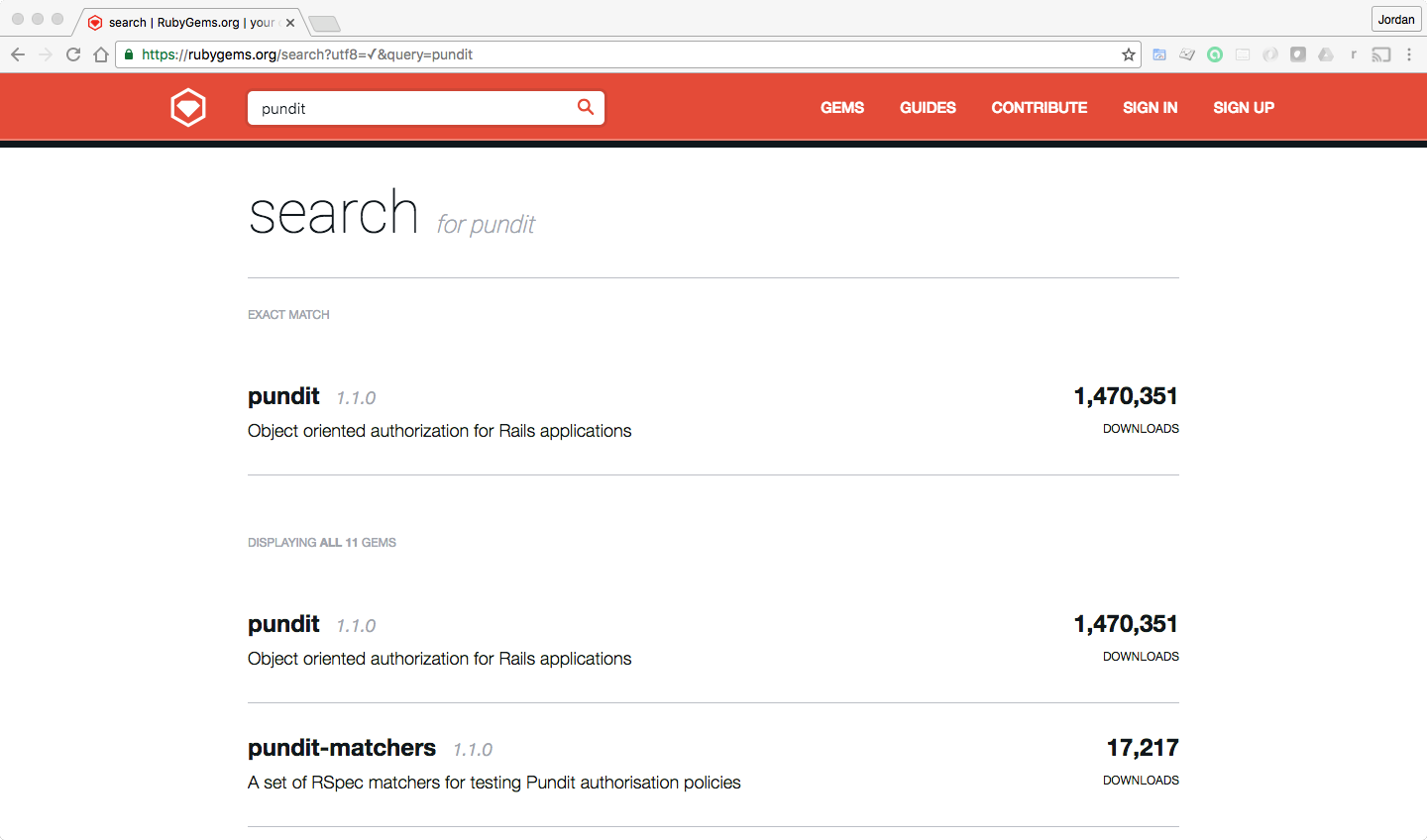Click the search magnifier icon
This screenshot has height=840, width=1427.
[586, 107]
